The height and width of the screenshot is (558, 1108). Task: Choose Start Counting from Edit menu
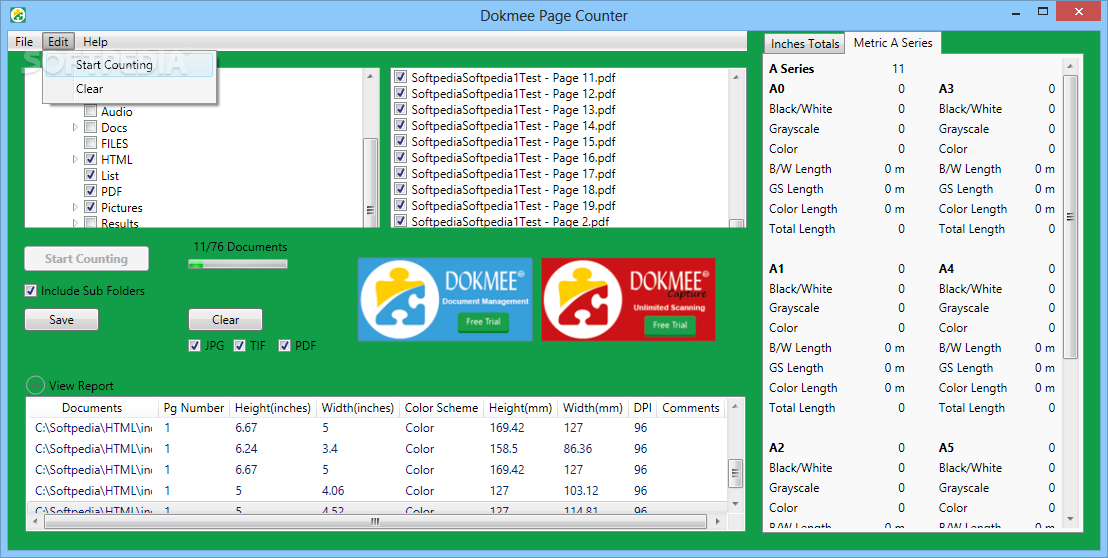pyautogui.click(x=129, y=64)
